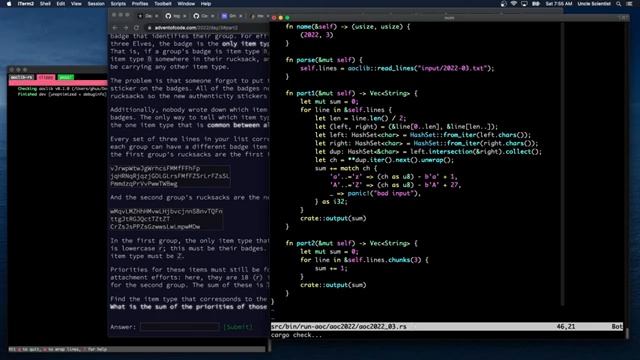Click the 'vJrwpWtwJgWrhcsFMMfFFhFp' sample line

pos(155,168)
